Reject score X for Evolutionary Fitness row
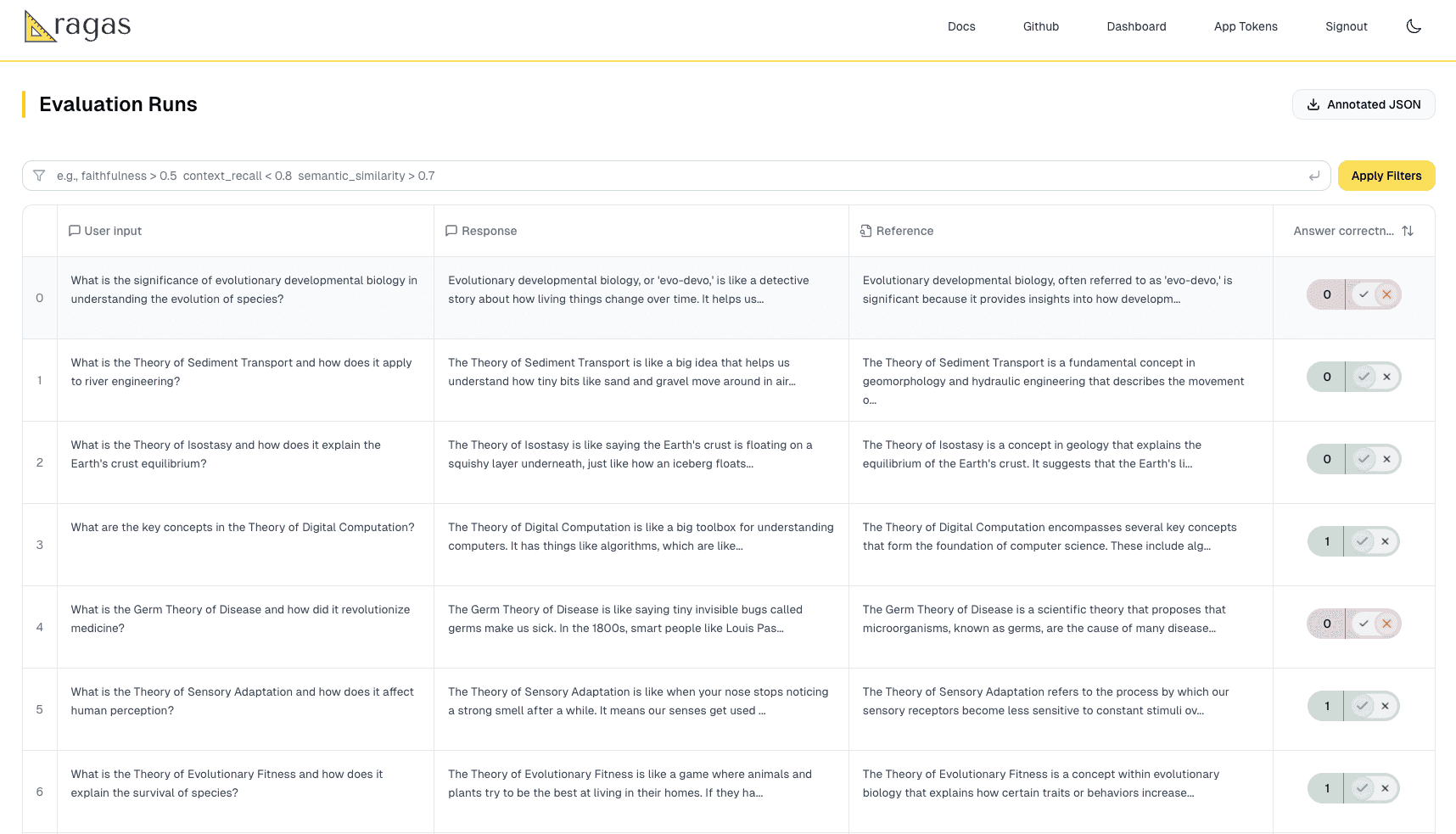1456x834 pixels. [1385, 788]
